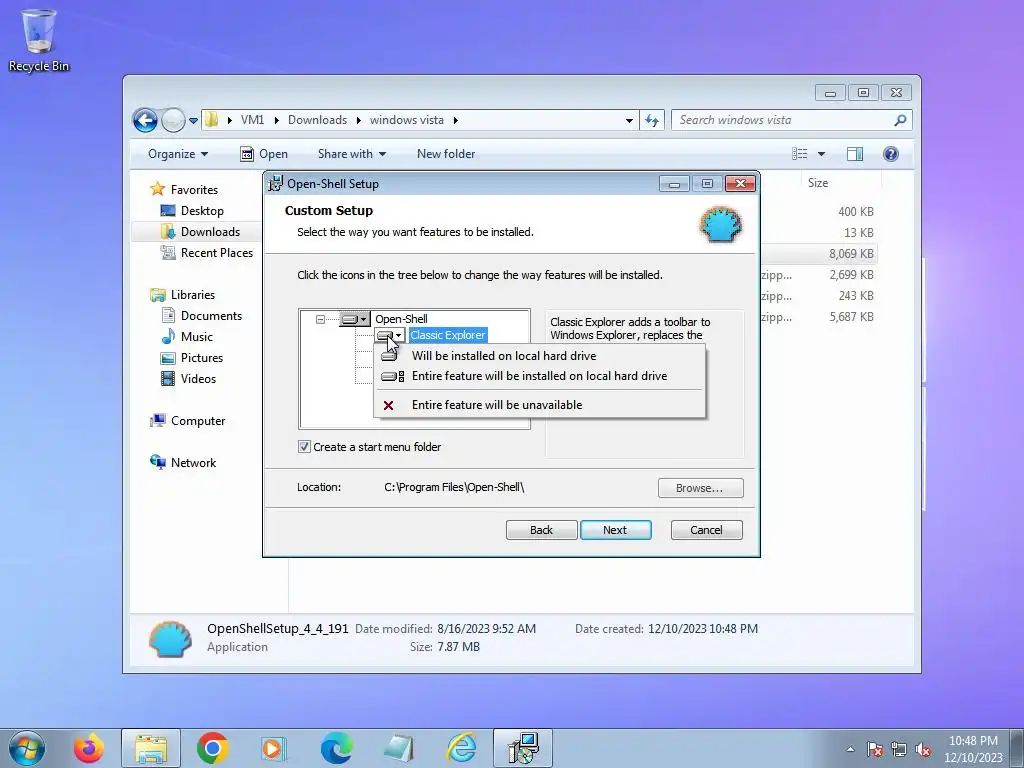Select Libraries in the navigation pane
Image resolution: width=1024 pixels, height=768 pixels.
tap(193, 295)
